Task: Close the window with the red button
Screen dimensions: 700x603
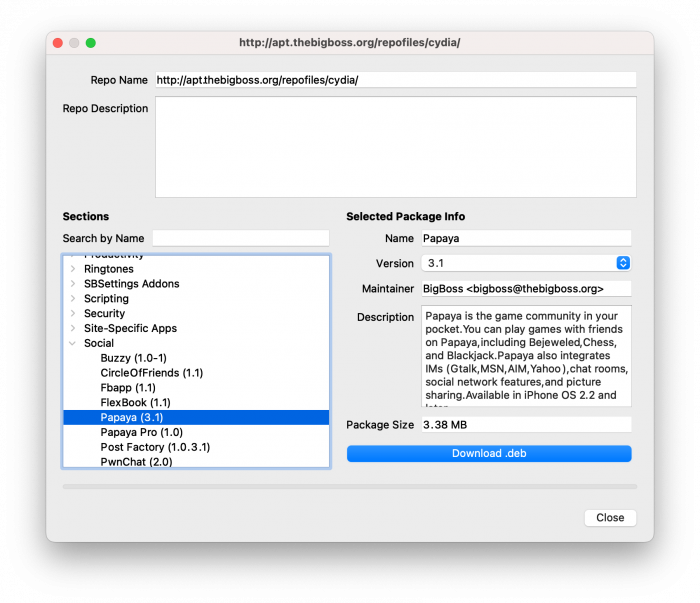Action: (x=58, y=43)
